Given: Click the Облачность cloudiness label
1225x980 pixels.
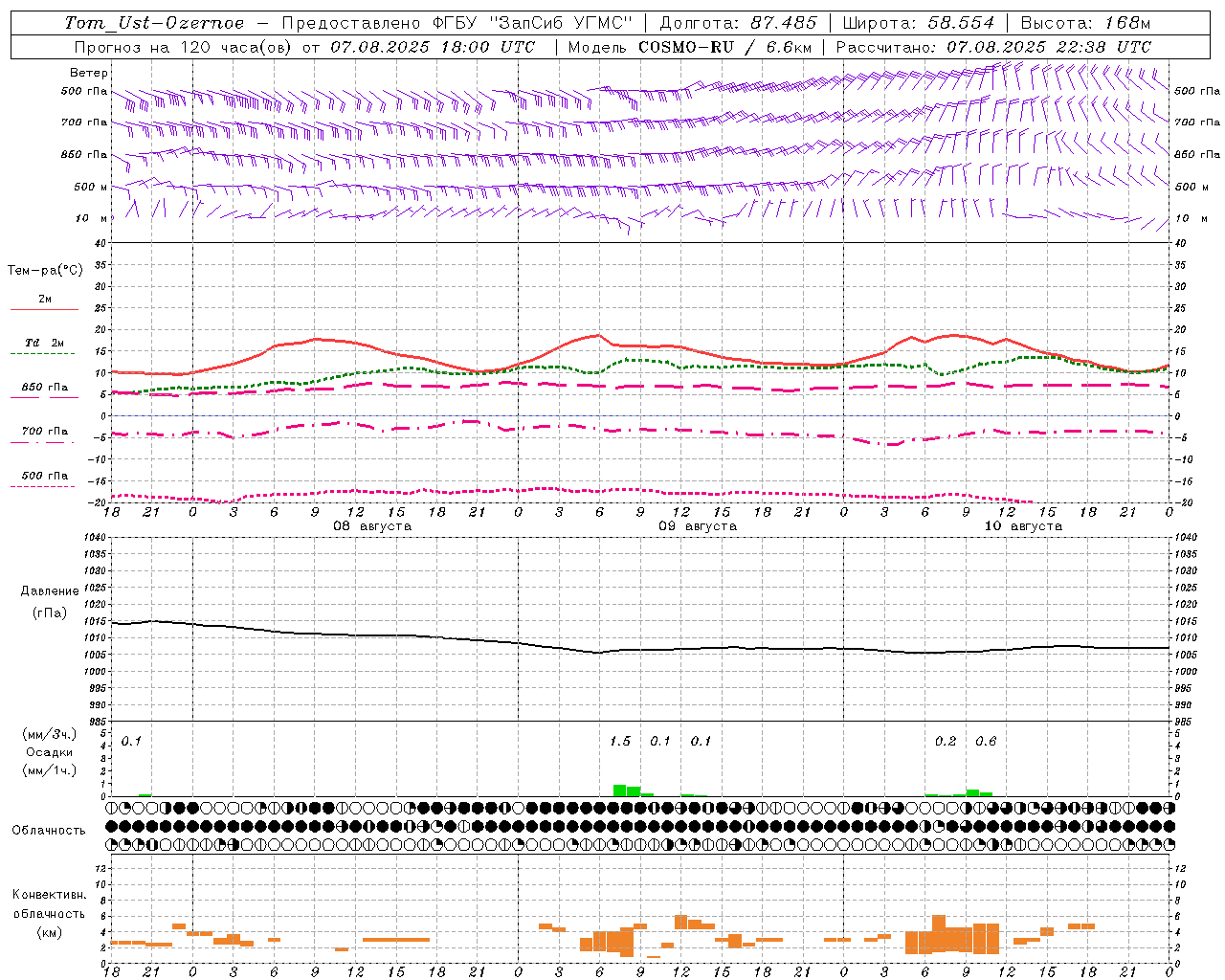Looking at the screenshot, I should pyautogui.click(x=49, y=831).
